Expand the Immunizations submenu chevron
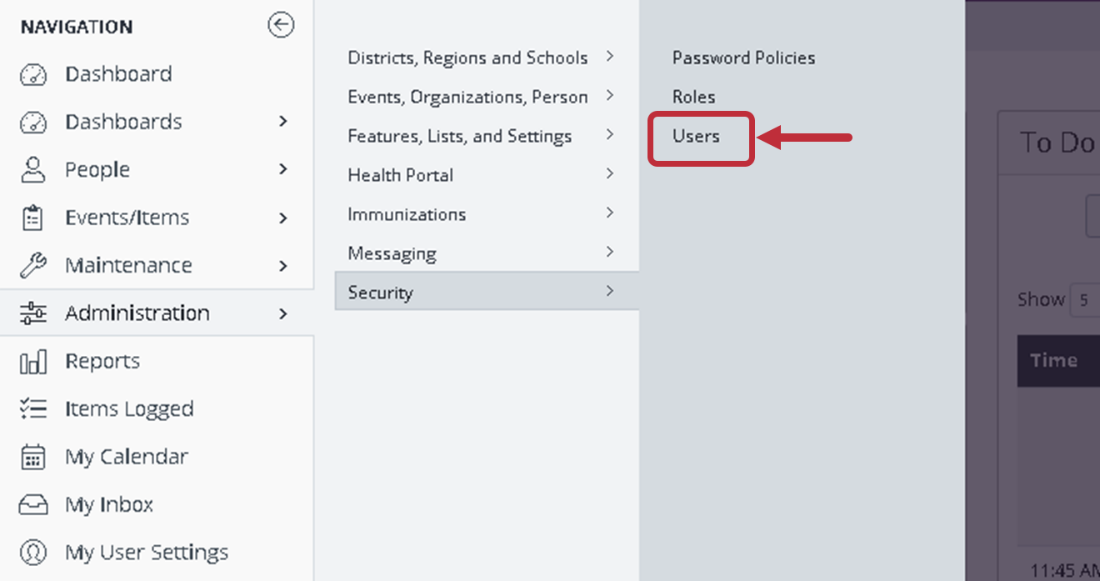The height and width of the screenshot is (581, 1100). pos(609,213)
